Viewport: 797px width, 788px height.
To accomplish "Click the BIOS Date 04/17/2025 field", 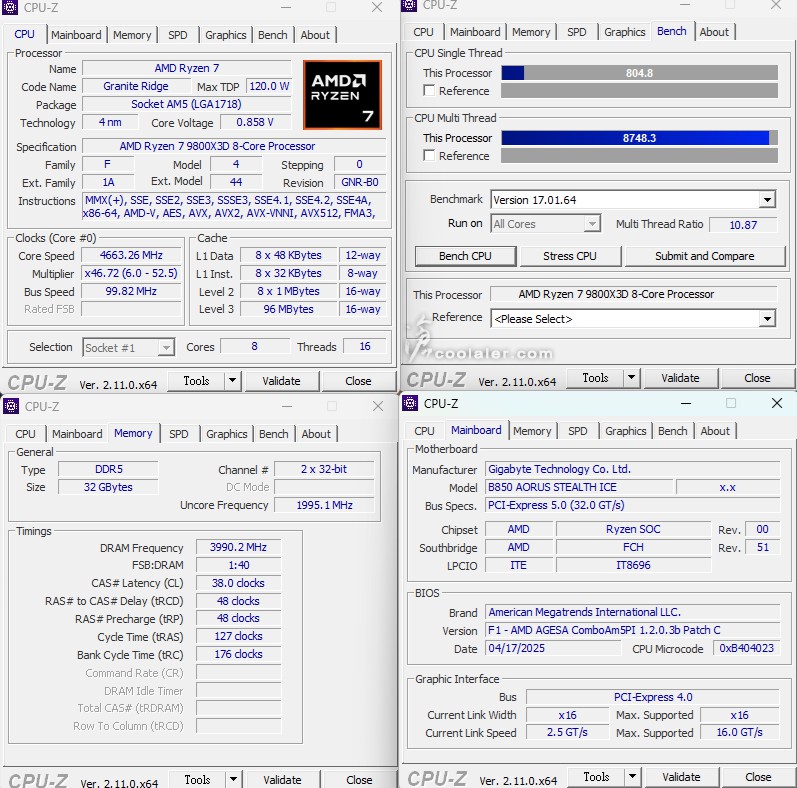I will point(553,648).
